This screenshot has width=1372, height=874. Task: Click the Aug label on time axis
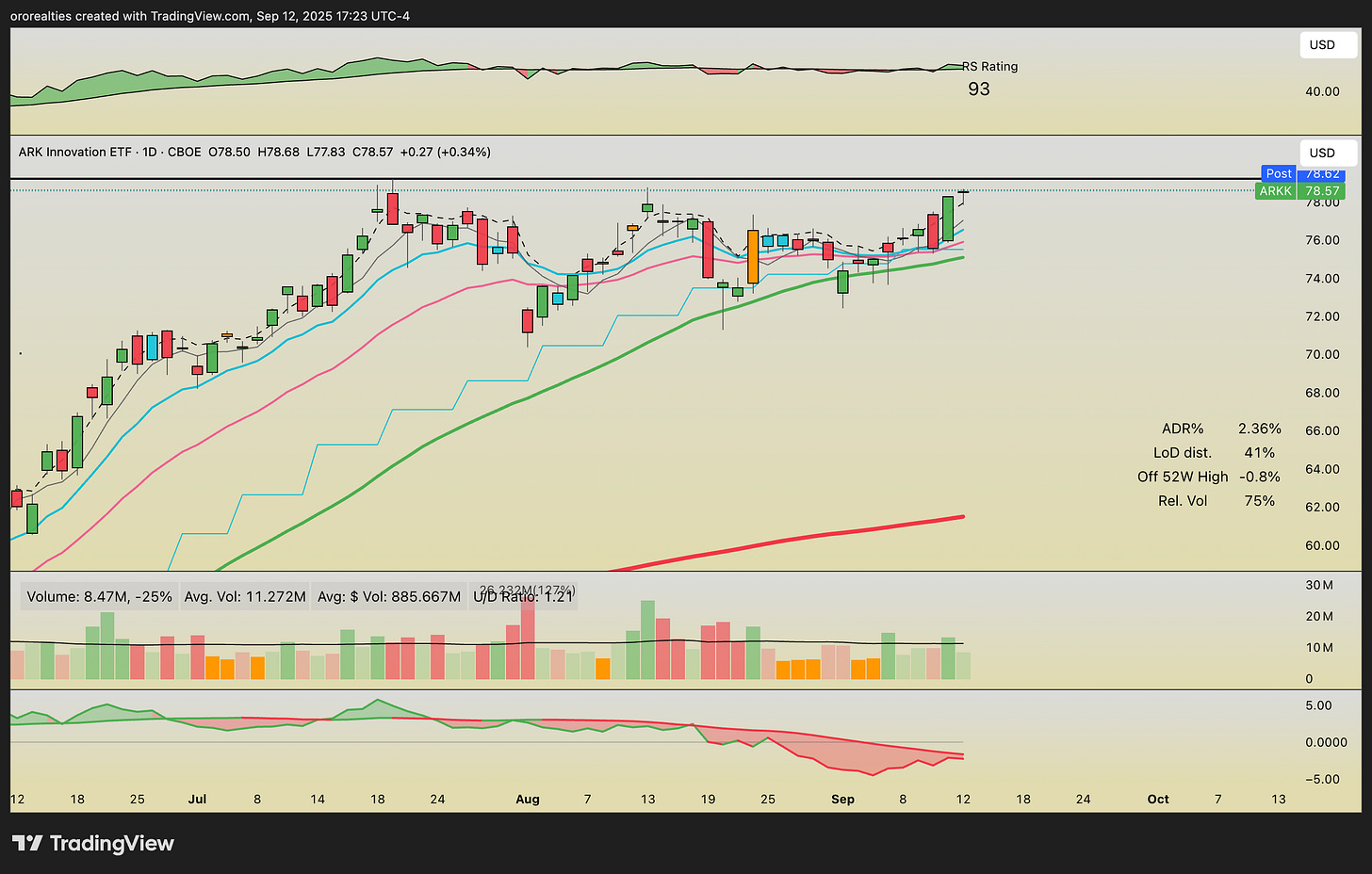click(528, 799)
